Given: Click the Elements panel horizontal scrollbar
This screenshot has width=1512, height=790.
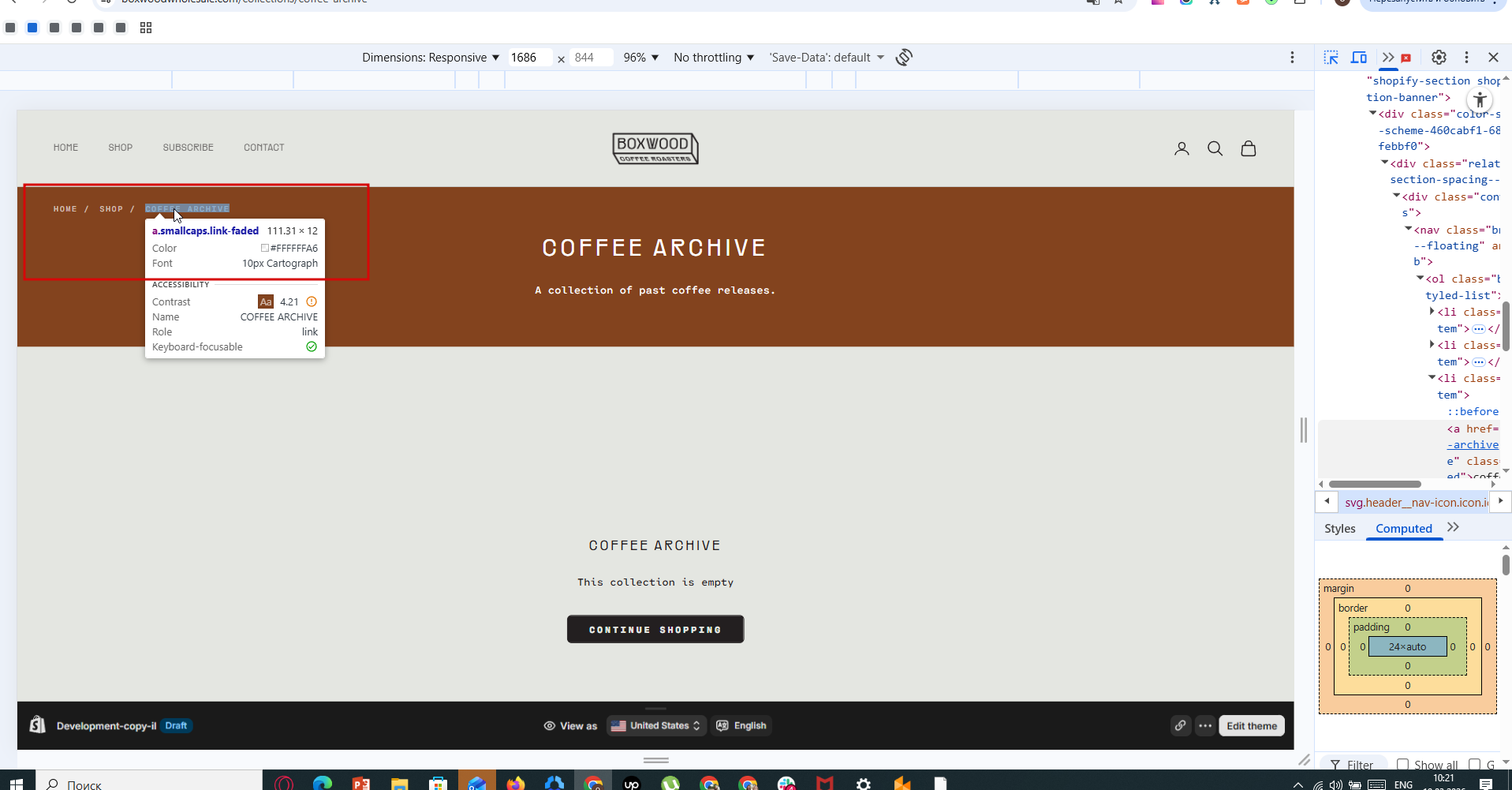Looking at the screenshot, I should pos(1374,484).
